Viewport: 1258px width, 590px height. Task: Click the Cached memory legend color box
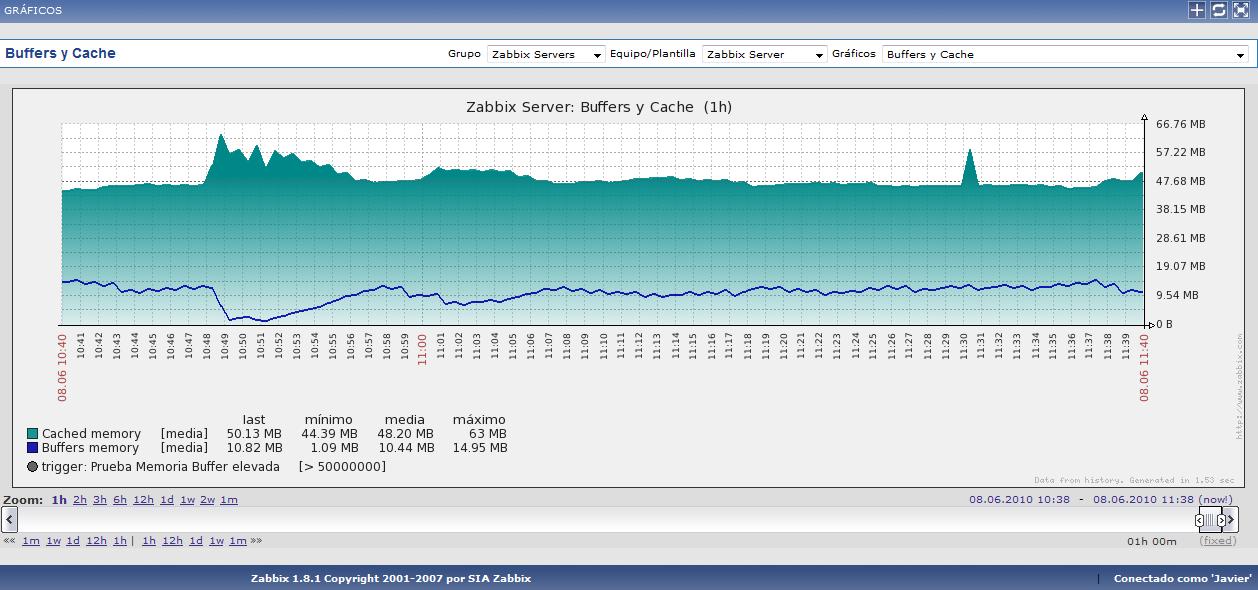(x=33, y=434)
